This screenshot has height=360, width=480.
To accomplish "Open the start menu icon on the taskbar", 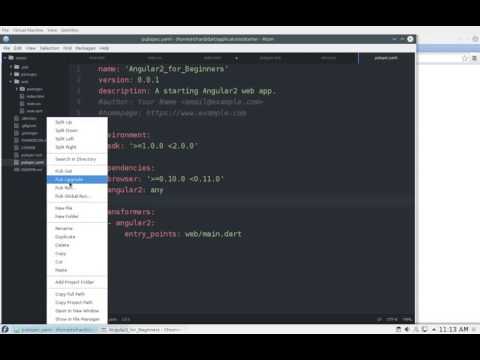I will pyautogui.click(x=5, y=329).
